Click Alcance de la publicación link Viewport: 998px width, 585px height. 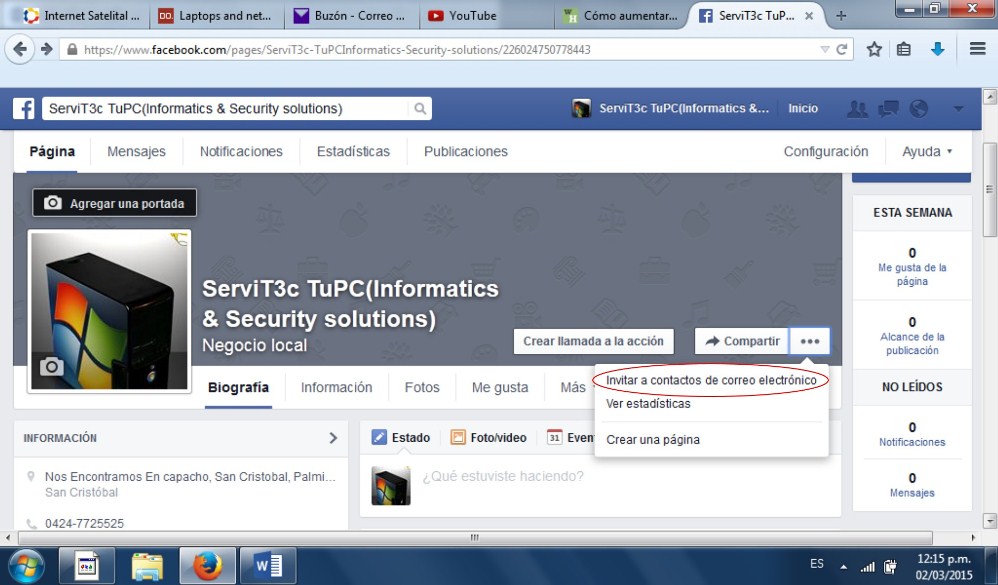[912, 344]
